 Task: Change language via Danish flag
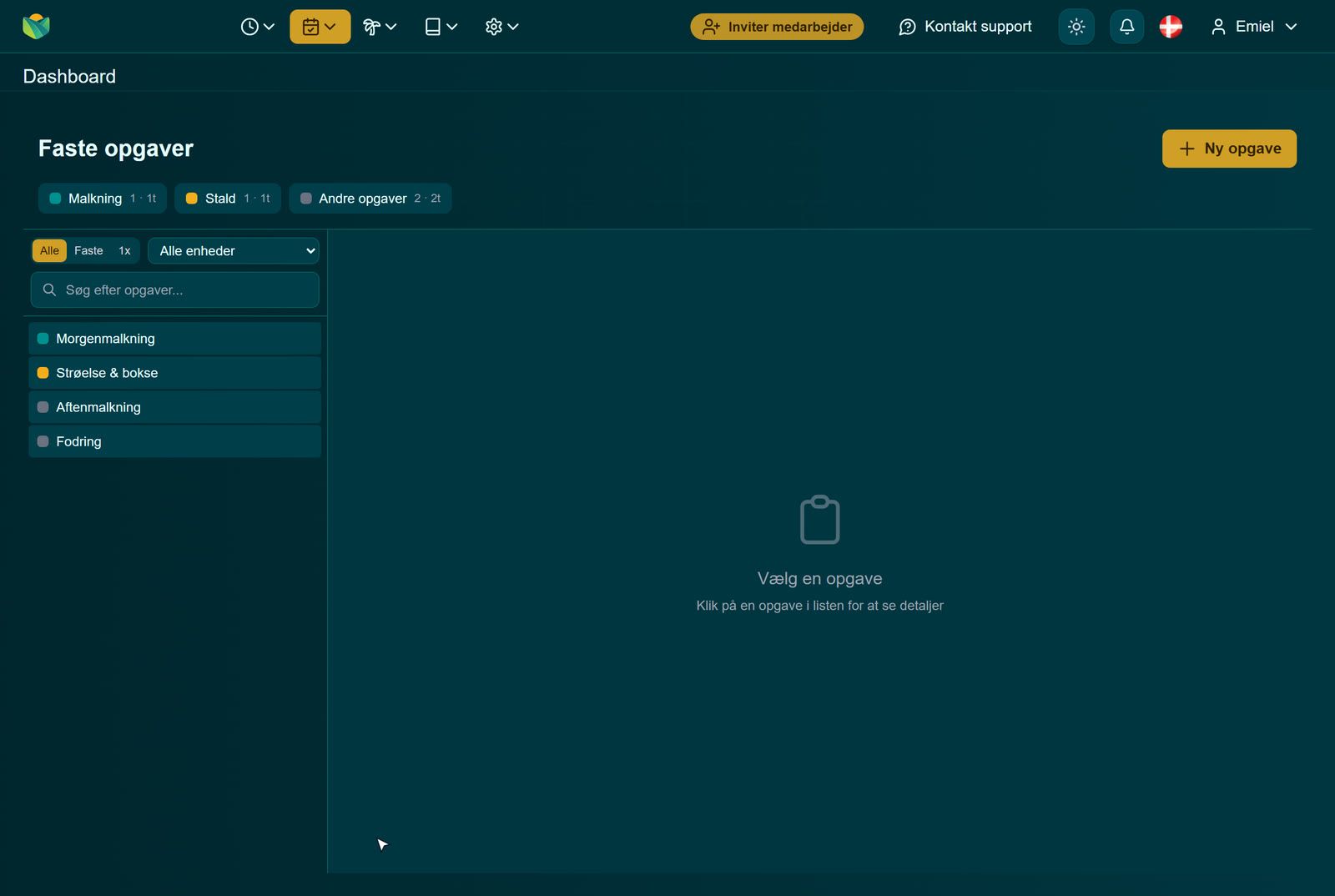(x=1171, y=27)
